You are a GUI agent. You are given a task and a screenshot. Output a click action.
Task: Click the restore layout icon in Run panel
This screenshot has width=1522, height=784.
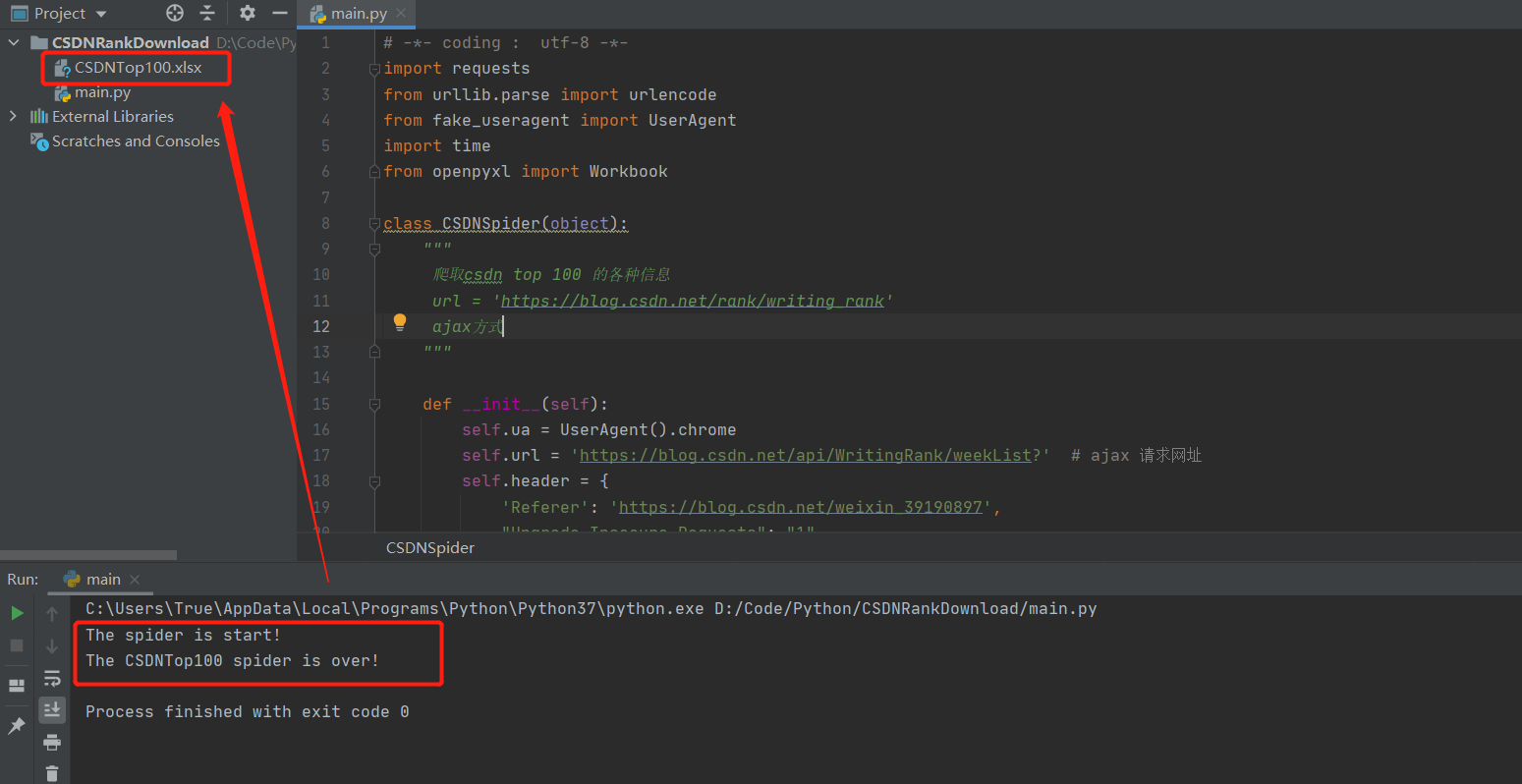(x=17, y=685)
